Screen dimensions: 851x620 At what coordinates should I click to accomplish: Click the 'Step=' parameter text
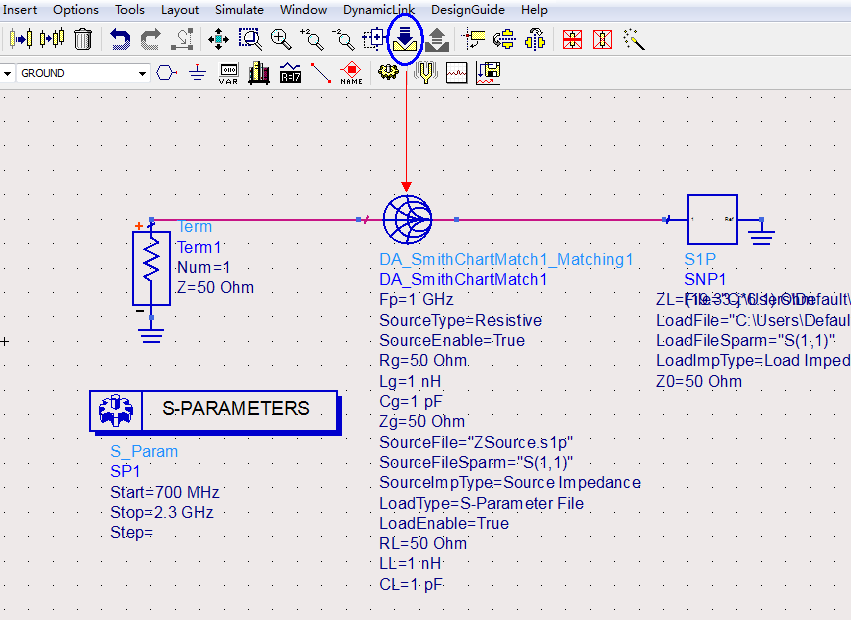131,533
